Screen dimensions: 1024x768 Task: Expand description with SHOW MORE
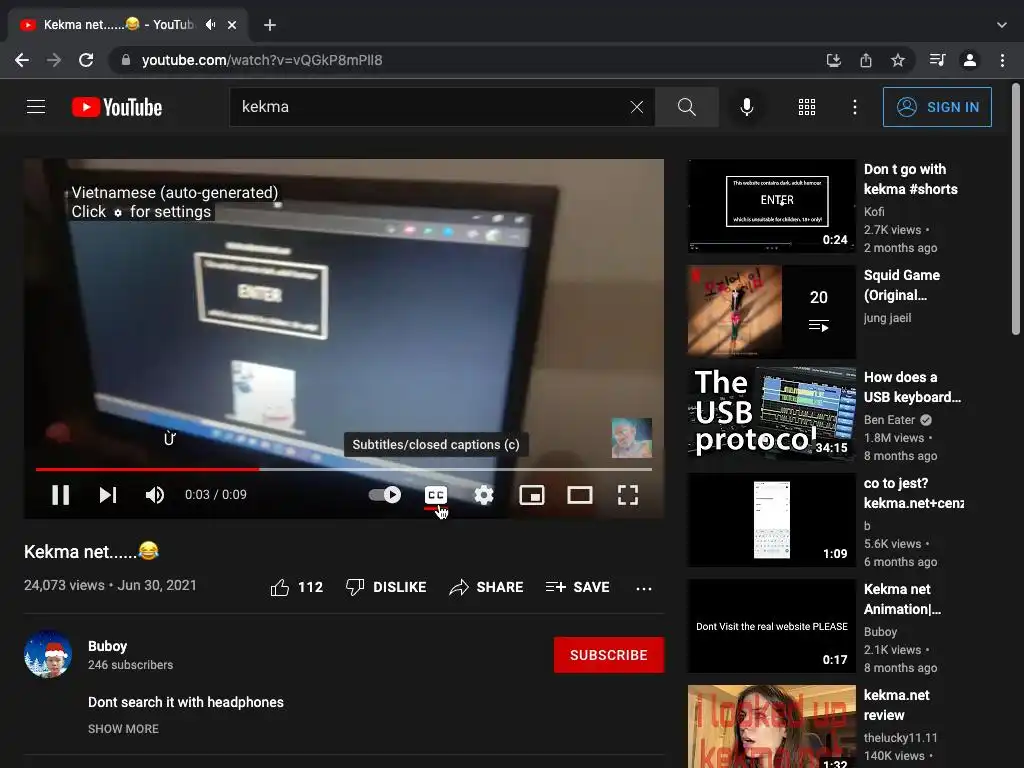point(123,729)
